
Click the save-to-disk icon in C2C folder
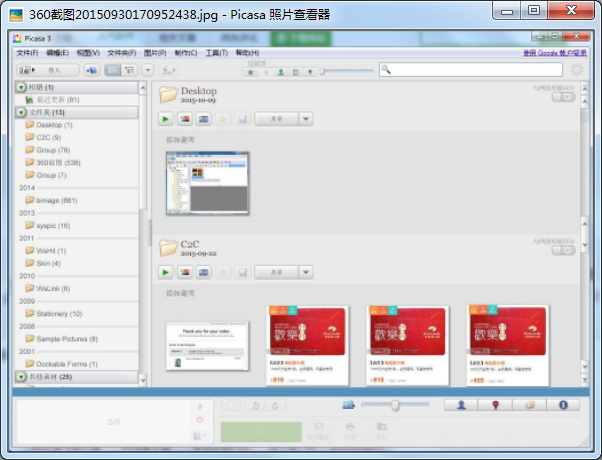[x=241, y=272]
